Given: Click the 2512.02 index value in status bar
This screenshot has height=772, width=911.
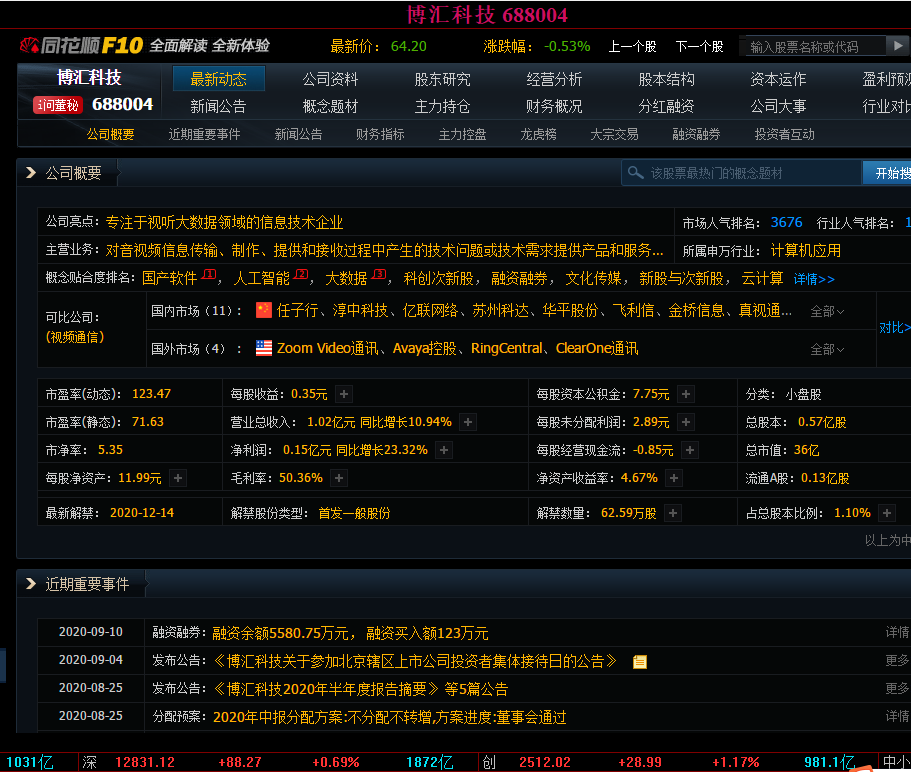Looking at the screenshot, I should tap(545, 762).
